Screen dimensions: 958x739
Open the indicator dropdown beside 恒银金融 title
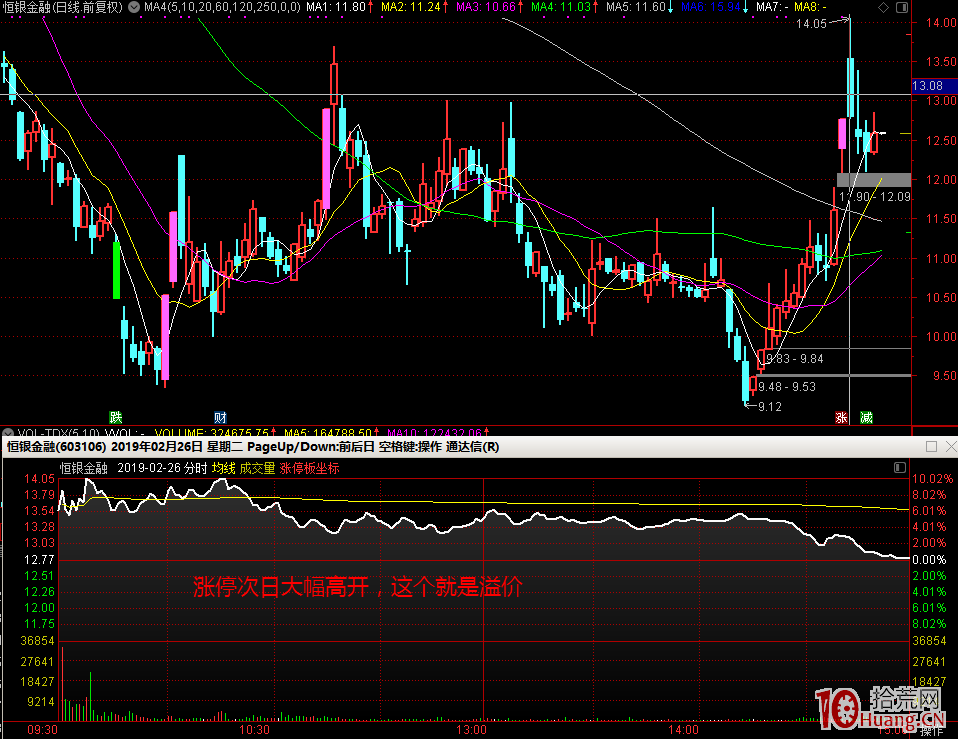[x=134, y=7]
